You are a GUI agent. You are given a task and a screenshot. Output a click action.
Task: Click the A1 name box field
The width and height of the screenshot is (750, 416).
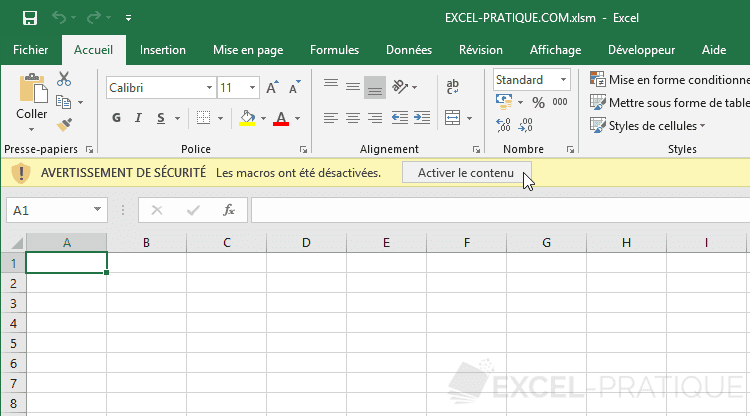pos(48,210)
